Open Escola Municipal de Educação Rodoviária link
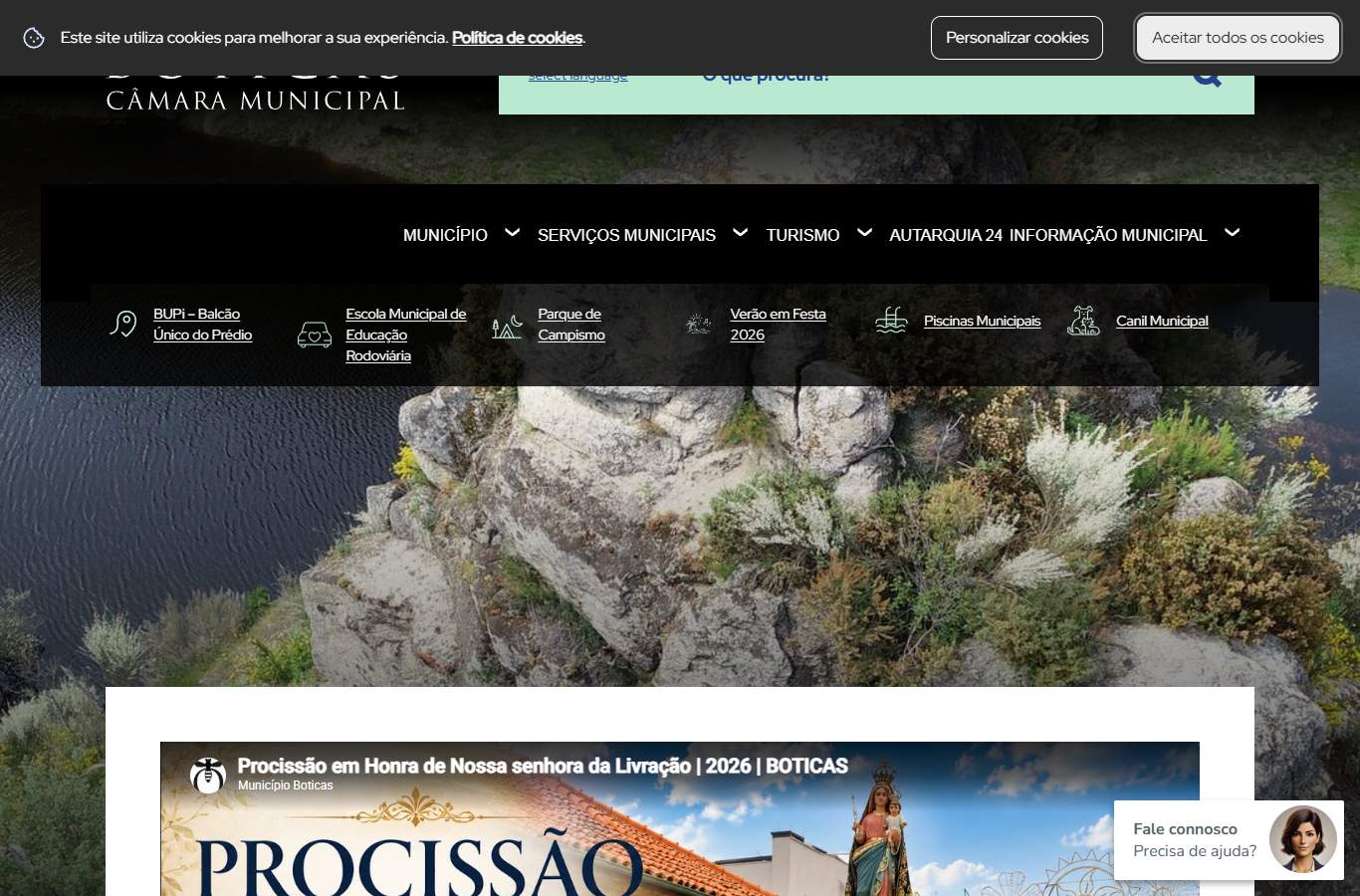The height and width of the screenshot is (896, 1360). pos(405,335)
